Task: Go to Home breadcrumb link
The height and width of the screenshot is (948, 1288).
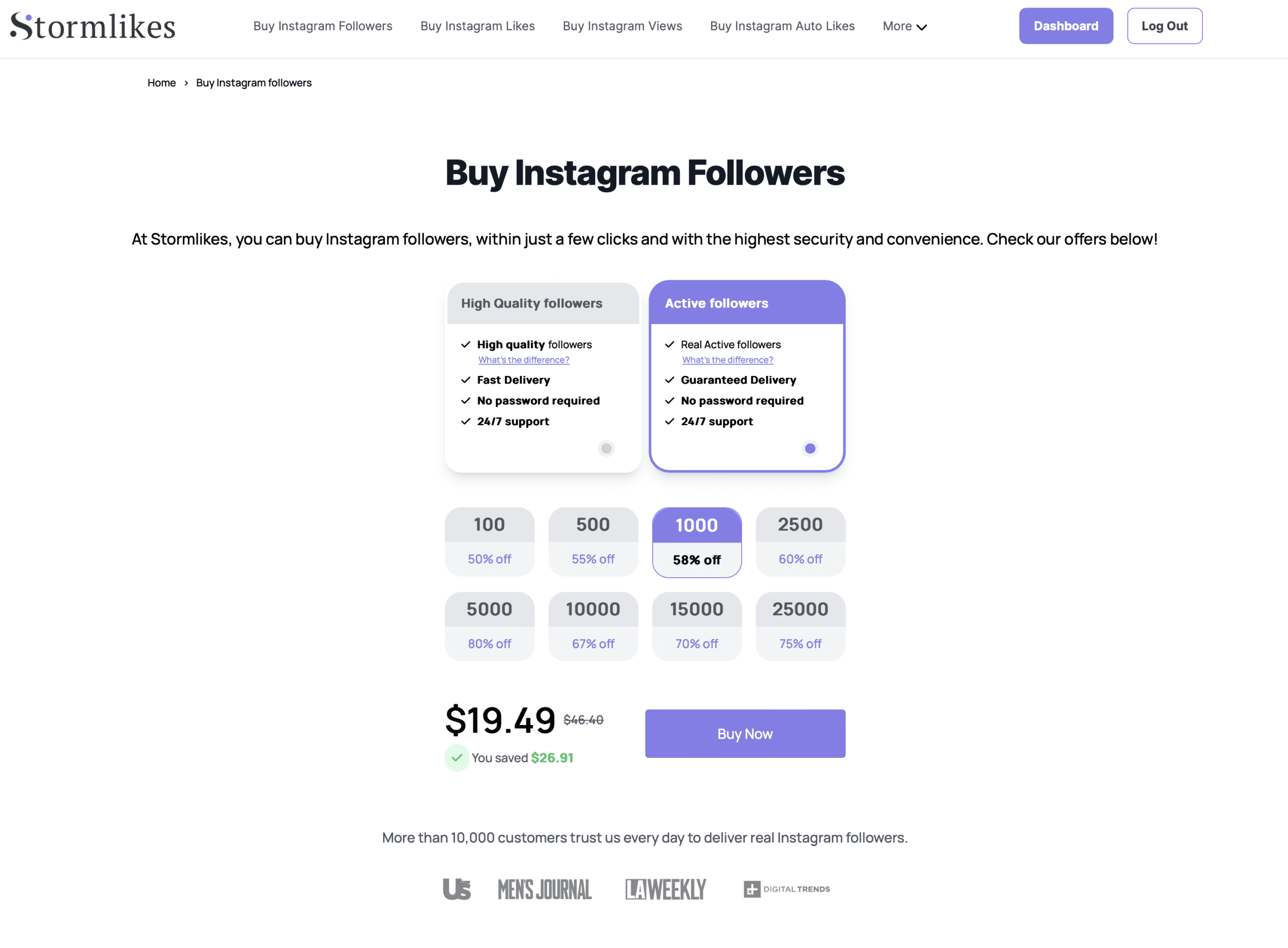Action: point(161,83)
